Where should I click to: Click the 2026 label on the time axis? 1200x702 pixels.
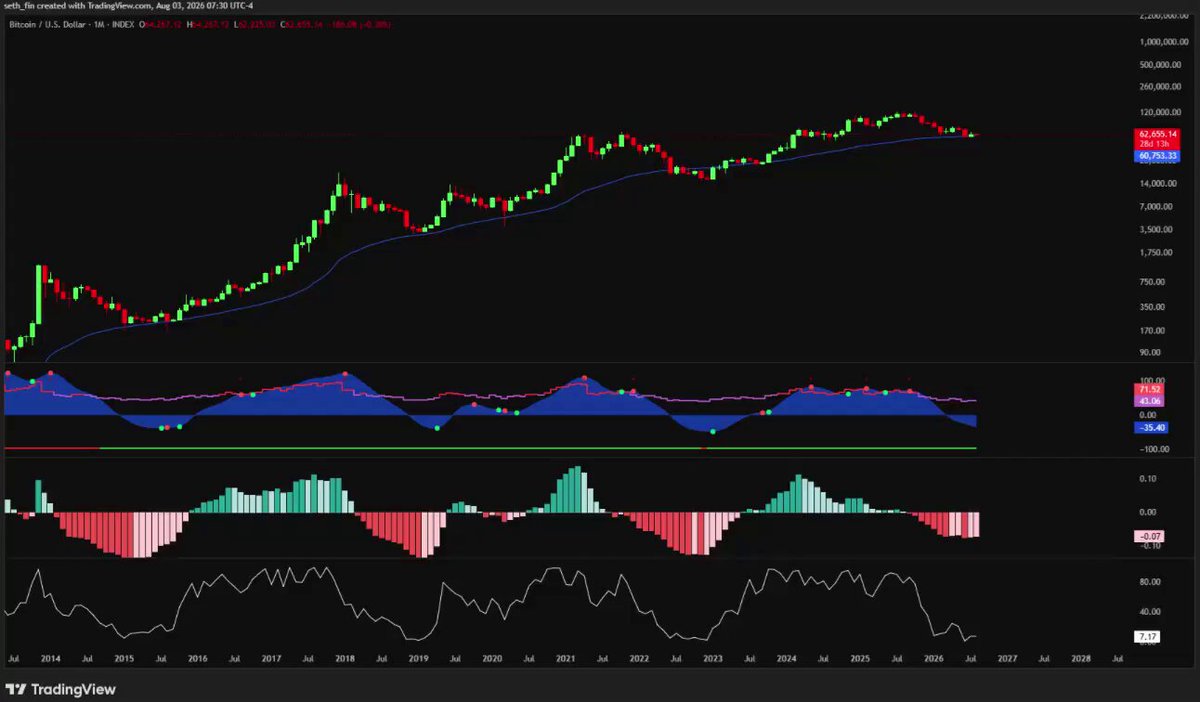(933, 660)
